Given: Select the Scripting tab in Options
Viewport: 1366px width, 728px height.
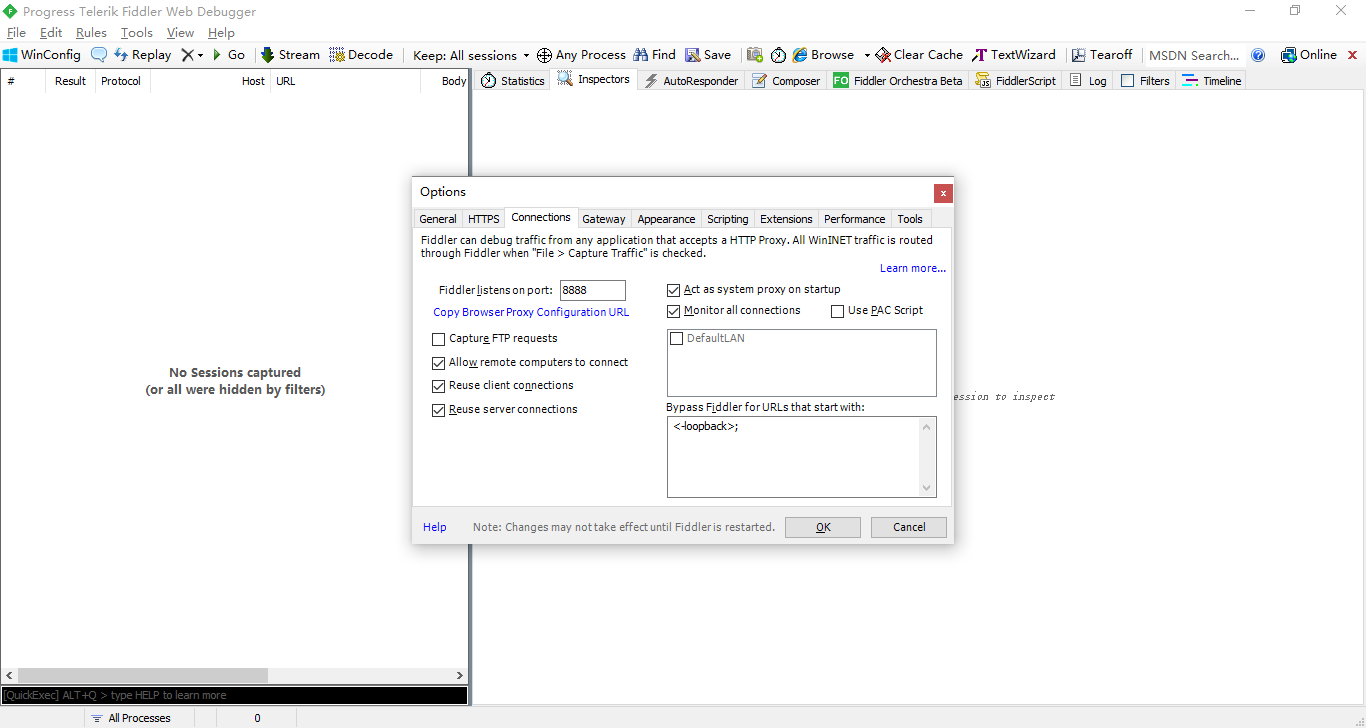Looking at the screenshot, I should pos(728,219).
